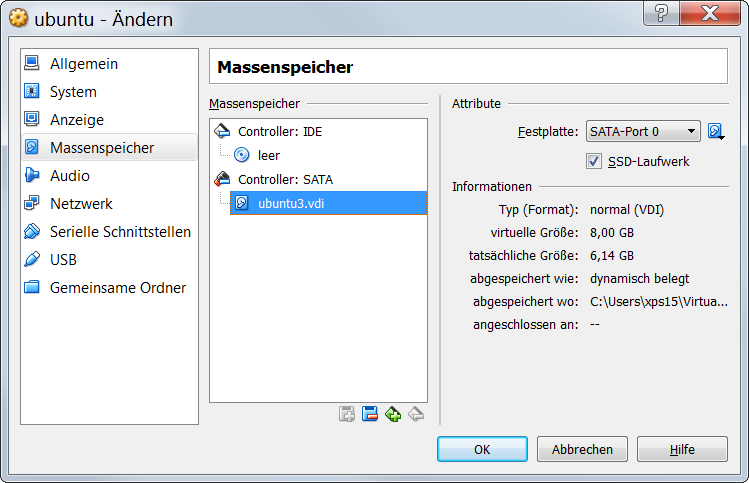
Task: Select the empty optical drive 'leer'
Action: [x=268, y=155]
